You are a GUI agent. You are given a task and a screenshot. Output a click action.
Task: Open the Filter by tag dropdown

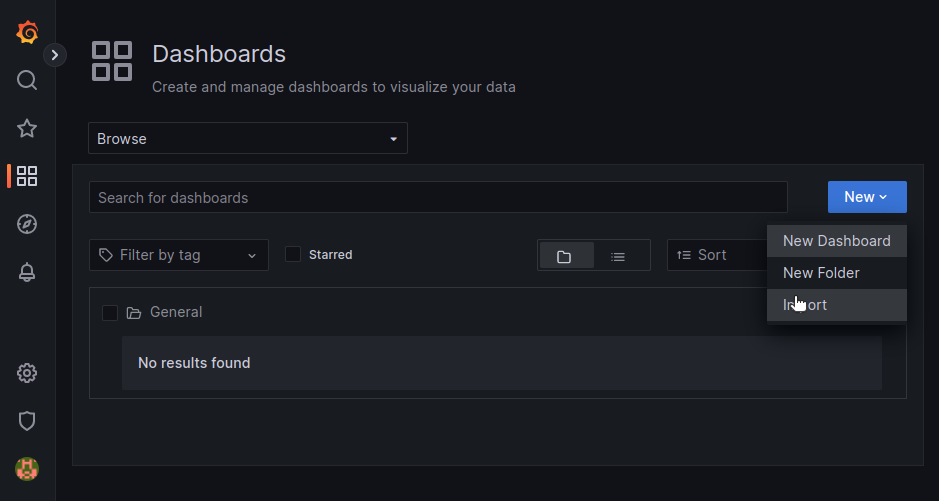click(x=179, y=255)
